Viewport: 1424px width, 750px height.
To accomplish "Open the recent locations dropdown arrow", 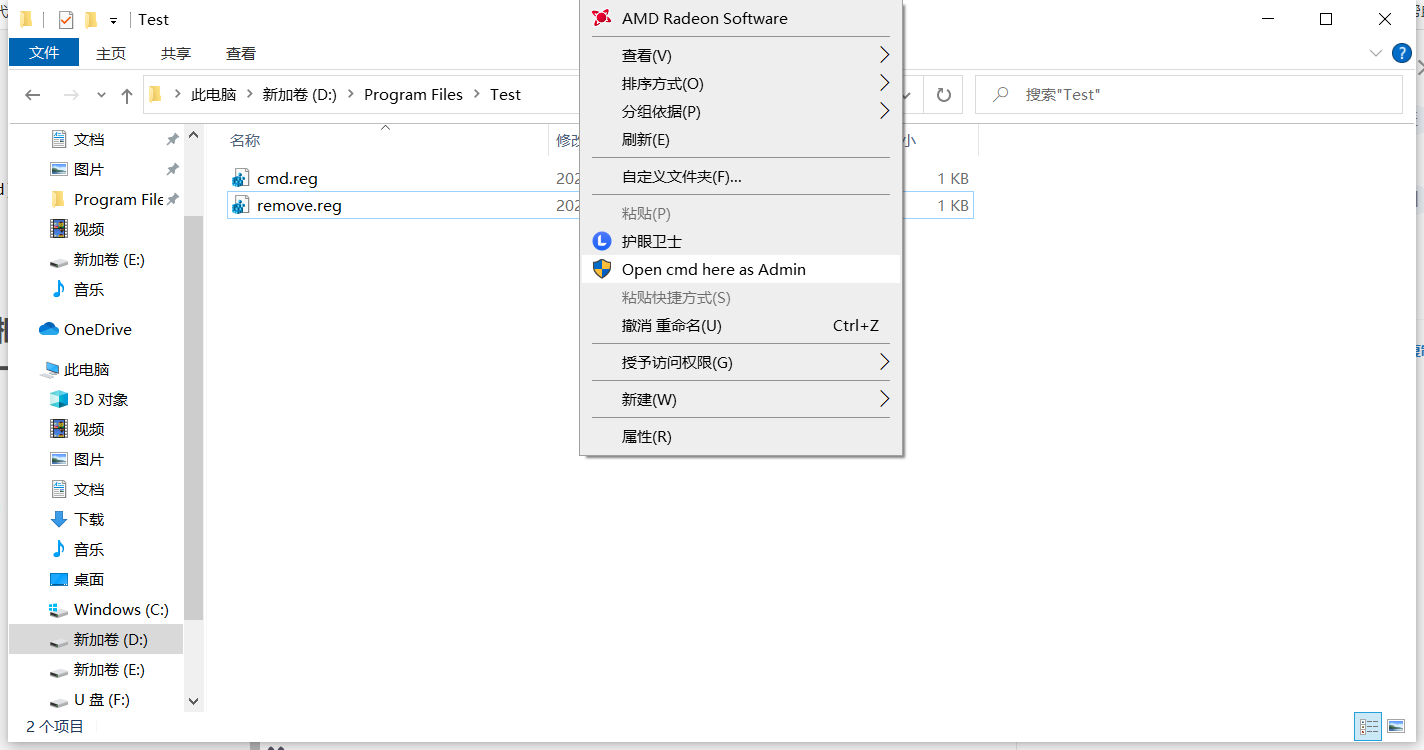I will click(x=101, y=95).
